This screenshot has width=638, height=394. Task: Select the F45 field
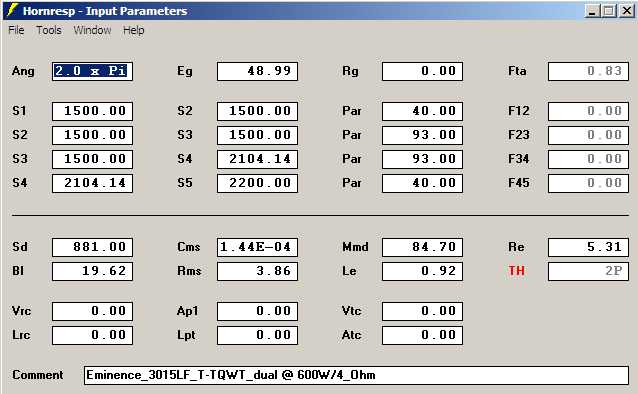point(588,183)
